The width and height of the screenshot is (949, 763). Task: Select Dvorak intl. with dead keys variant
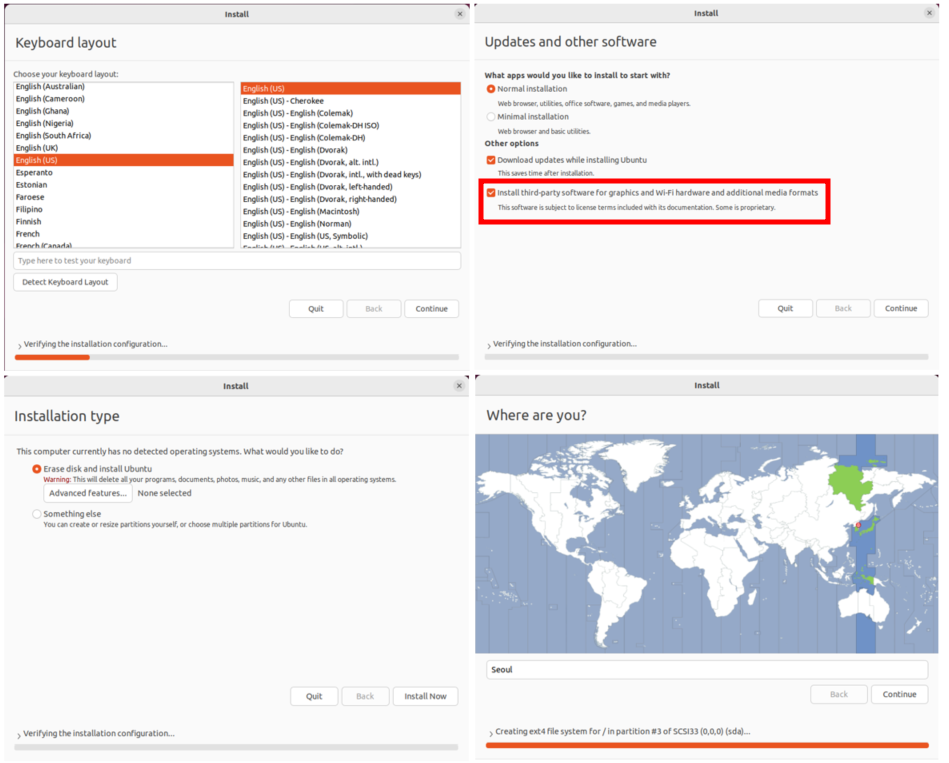350,174
